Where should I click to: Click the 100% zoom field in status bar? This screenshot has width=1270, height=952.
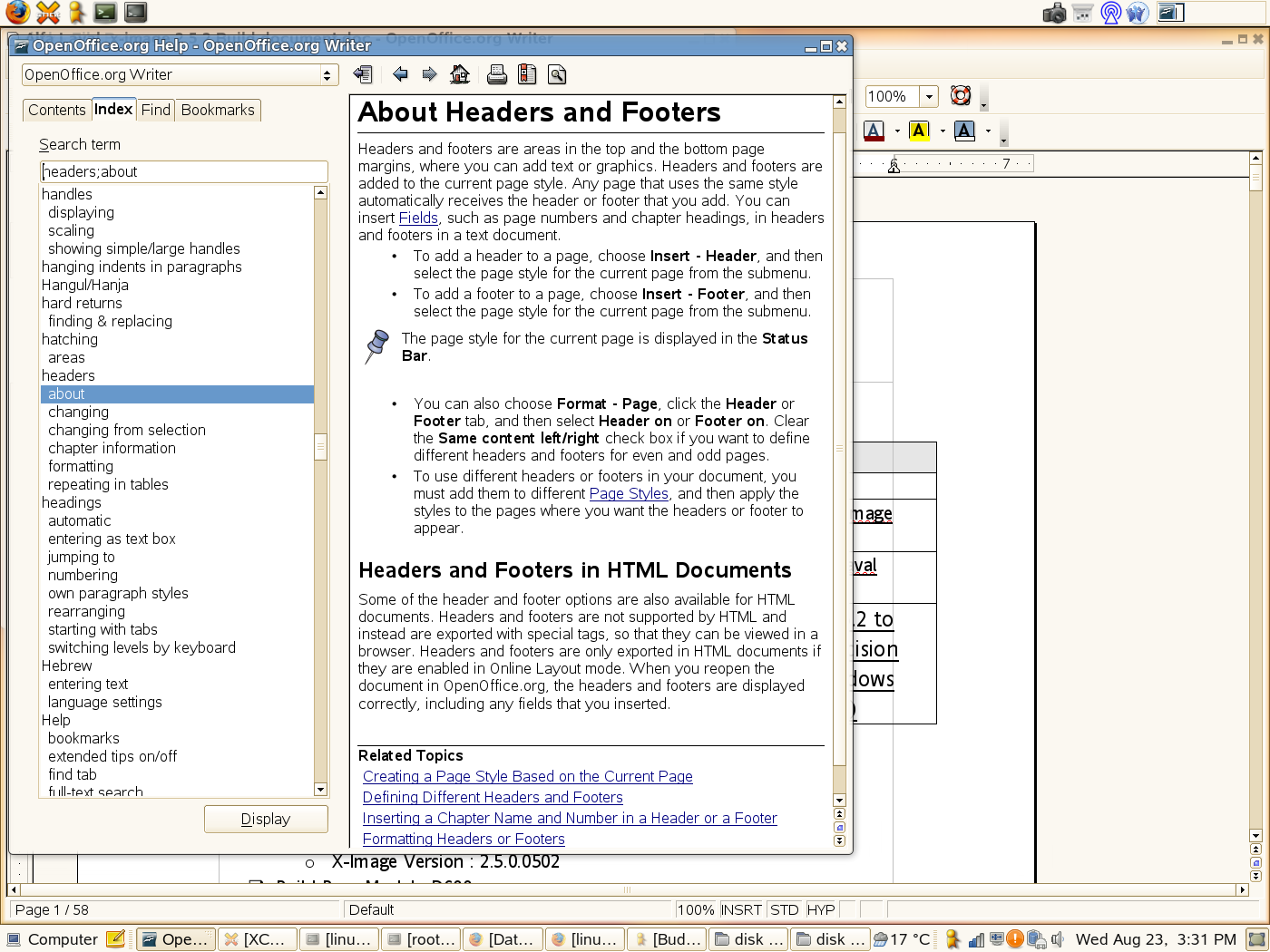(x=696, y=909)
